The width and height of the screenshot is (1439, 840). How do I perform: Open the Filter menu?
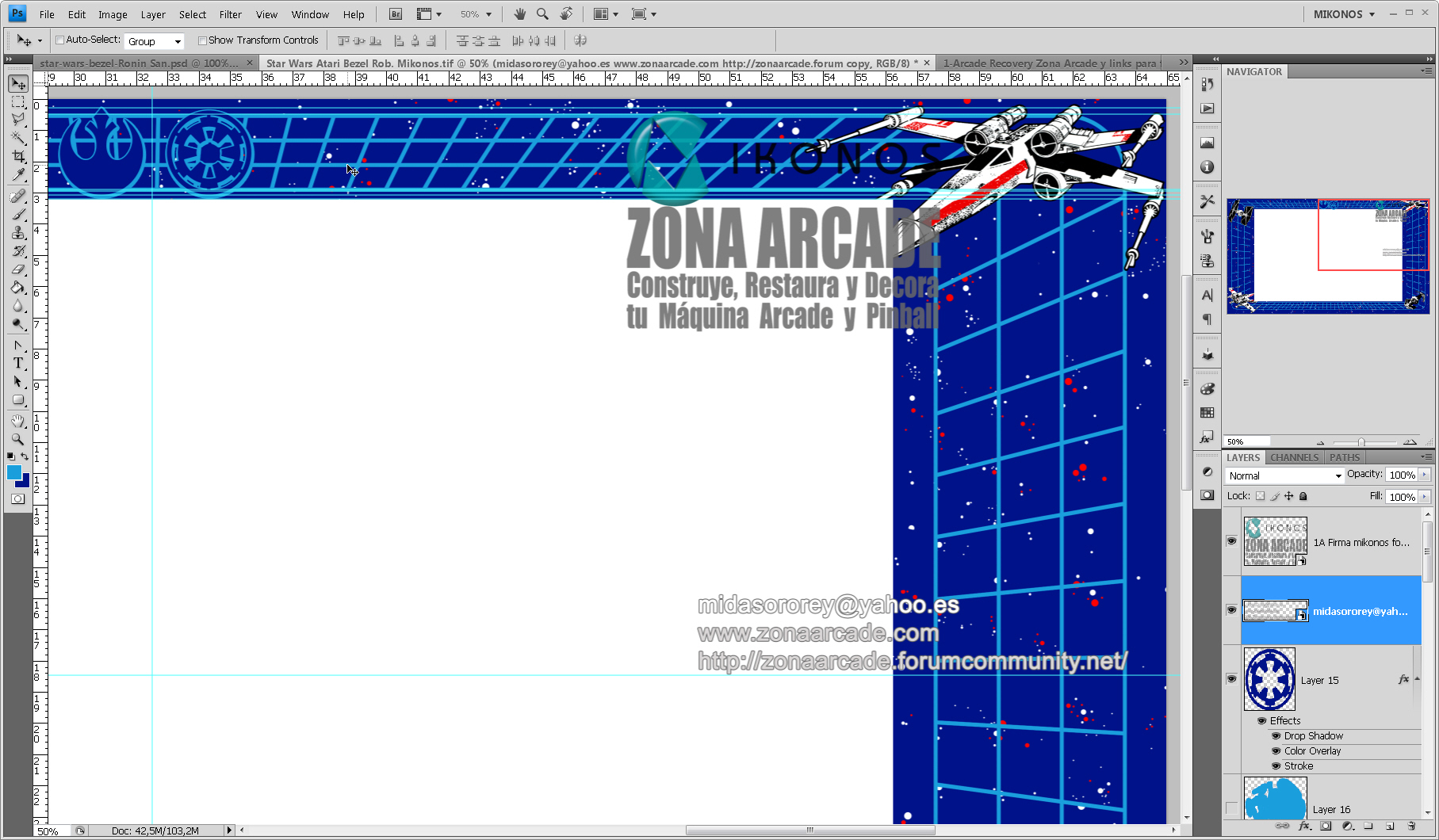point(230,13)
